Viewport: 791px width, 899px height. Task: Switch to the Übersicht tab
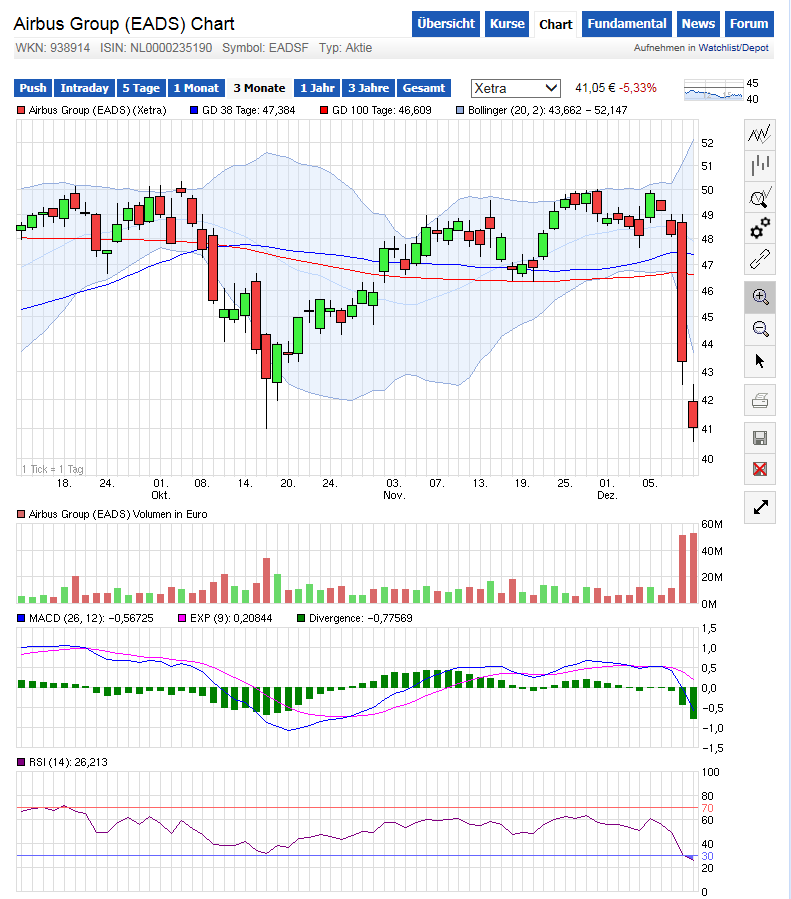click(445, 24)
